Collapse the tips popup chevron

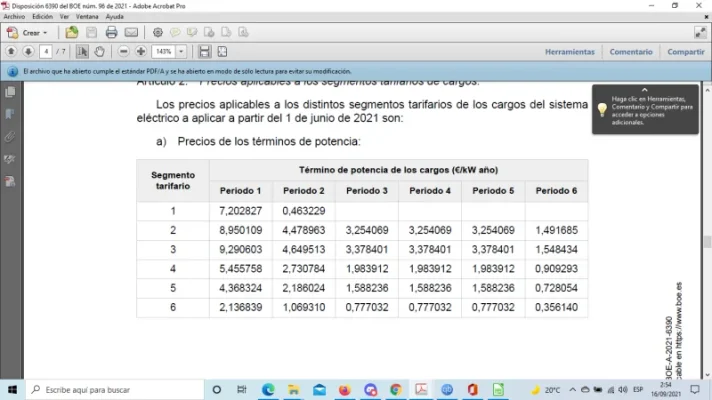point(644,90)
